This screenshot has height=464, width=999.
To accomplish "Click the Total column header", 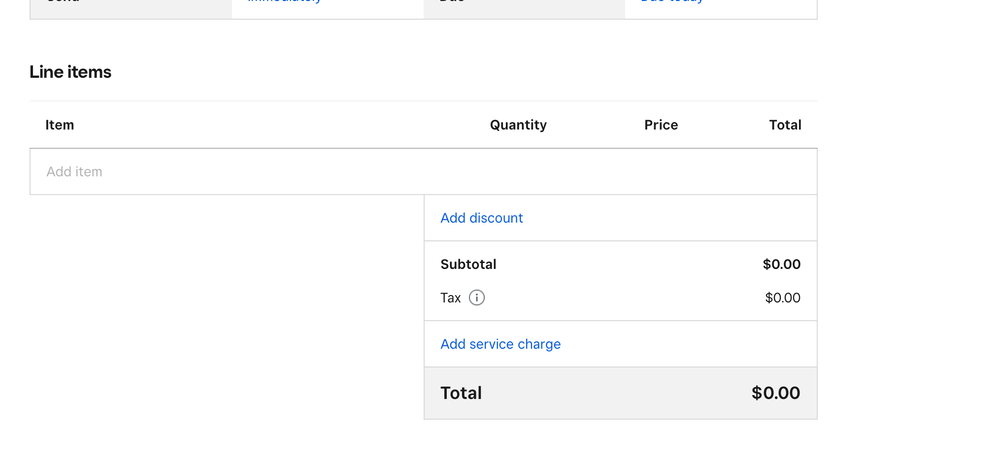I will pyautogui.click(x=785, y=125).
